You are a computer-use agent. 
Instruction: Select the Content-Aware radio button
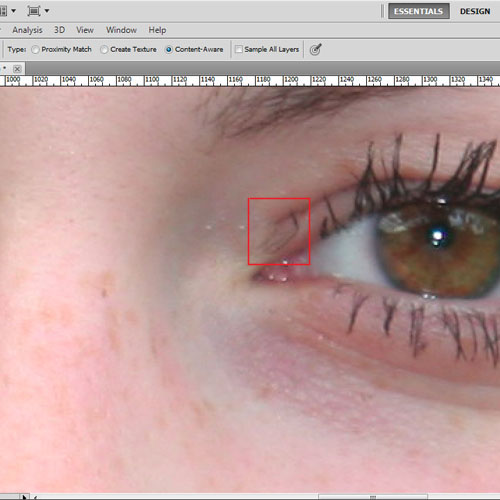click(169, 50)
